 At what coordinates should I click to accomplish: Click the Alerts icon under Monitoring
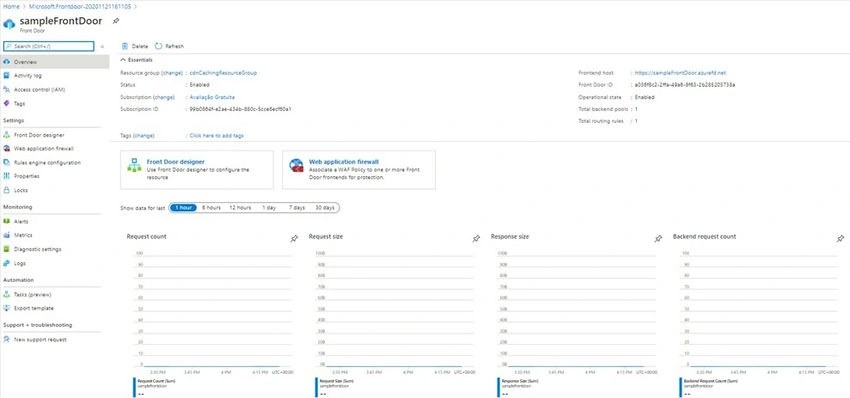(7, 221)
